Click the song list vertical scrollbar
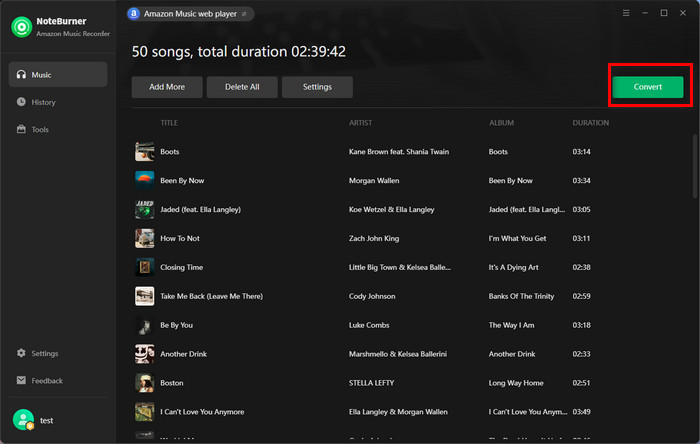 pos(694,166)
